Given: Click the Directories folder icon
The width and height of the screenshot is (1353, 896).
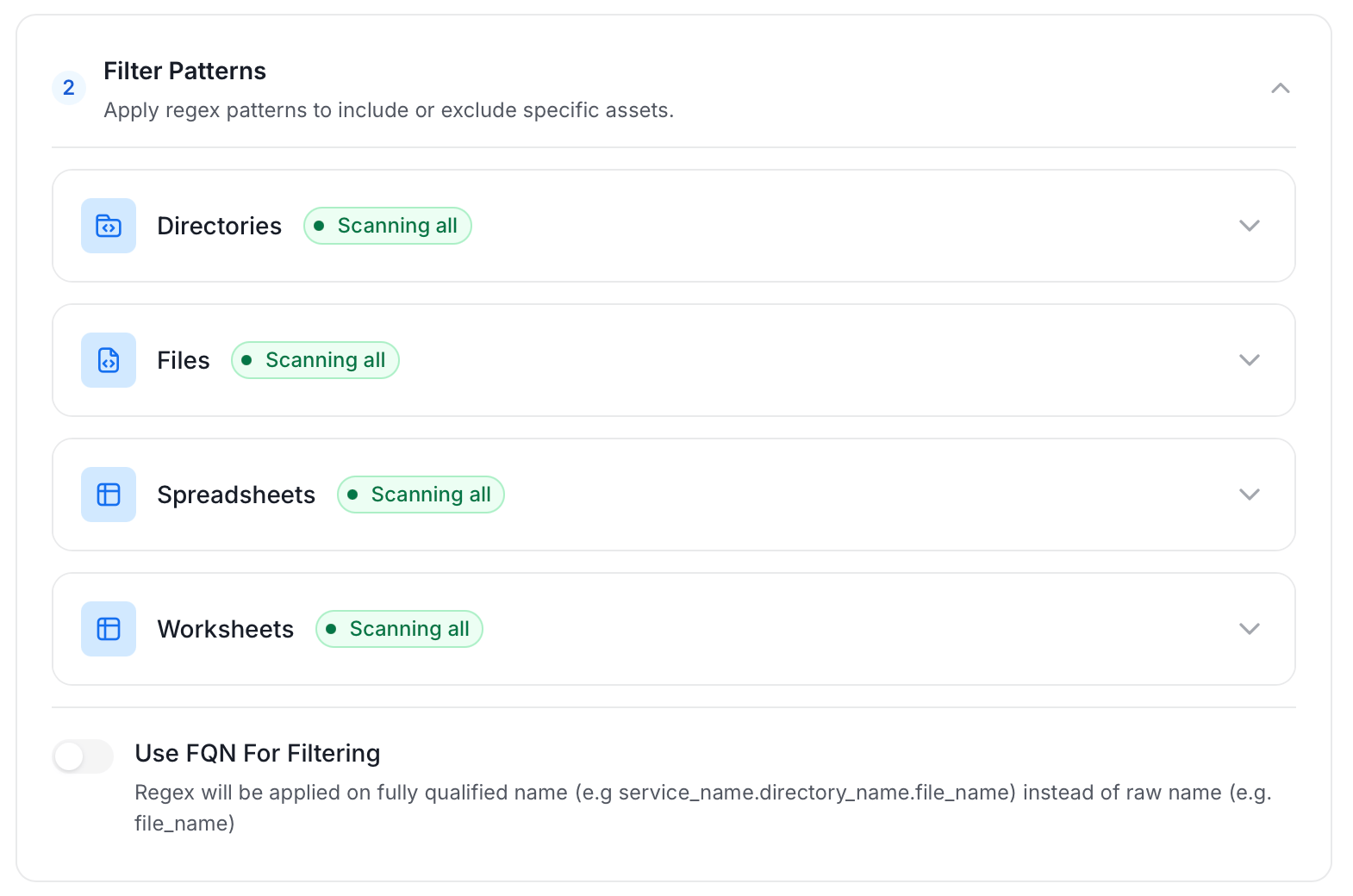Looking at the screenshot, I should click(x=109, y=226).
